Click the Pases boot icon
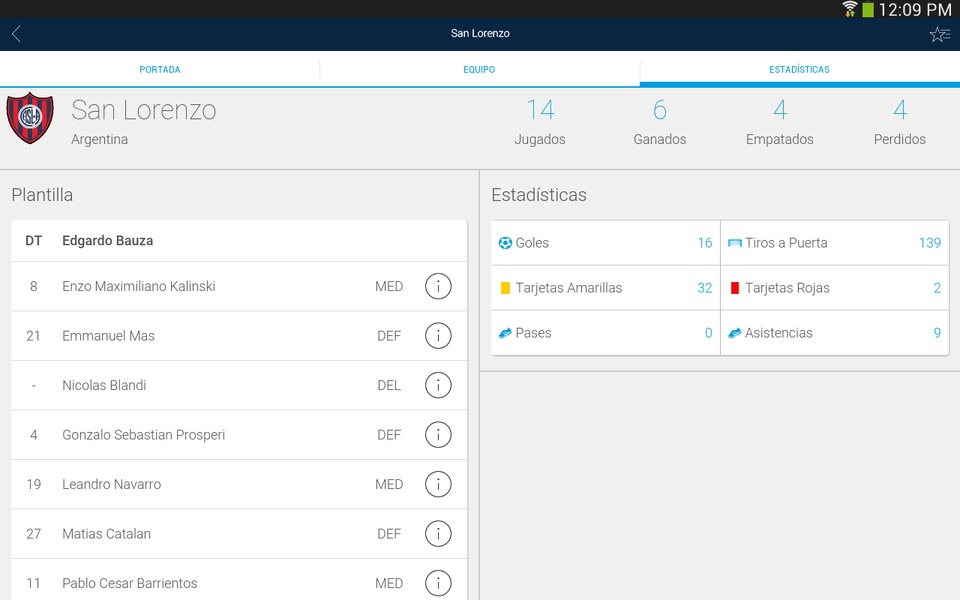The image size is (960, 600). [505, 333]
